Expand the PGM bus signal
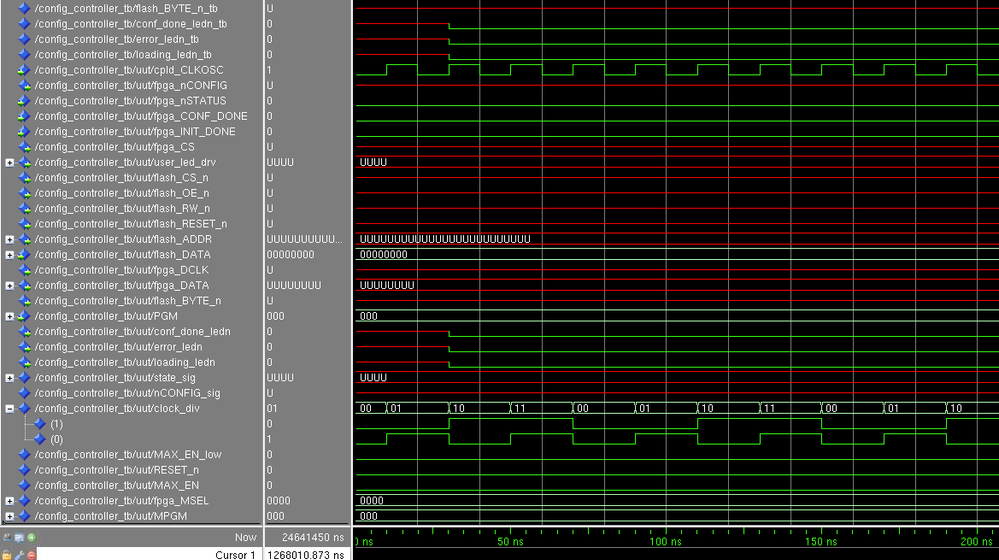The image size is (999, 560). click(10, 316)
